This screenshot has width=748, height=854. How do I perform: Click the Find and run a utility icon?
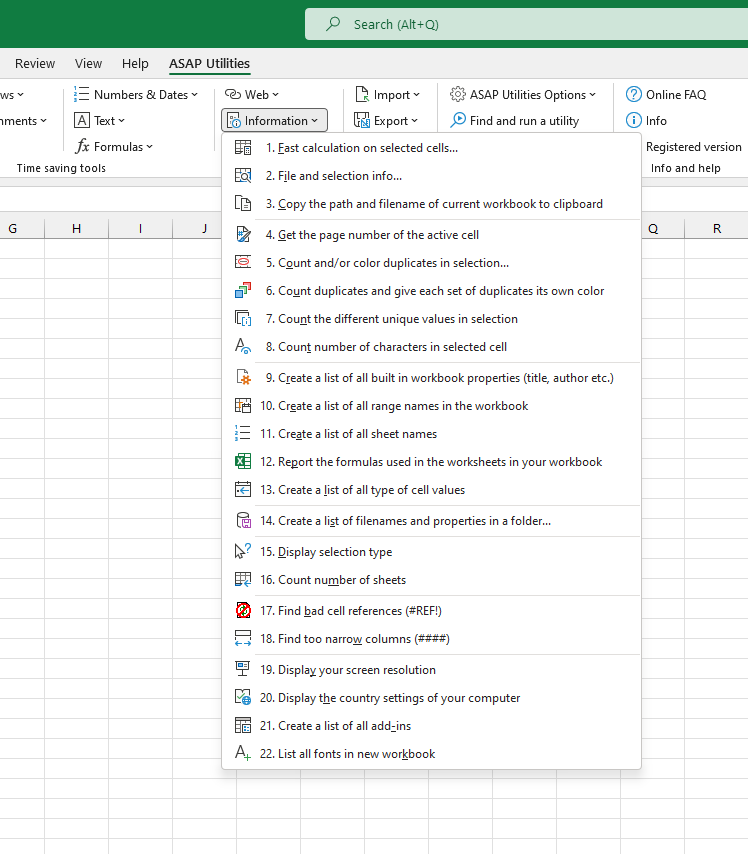click(458, 120)
